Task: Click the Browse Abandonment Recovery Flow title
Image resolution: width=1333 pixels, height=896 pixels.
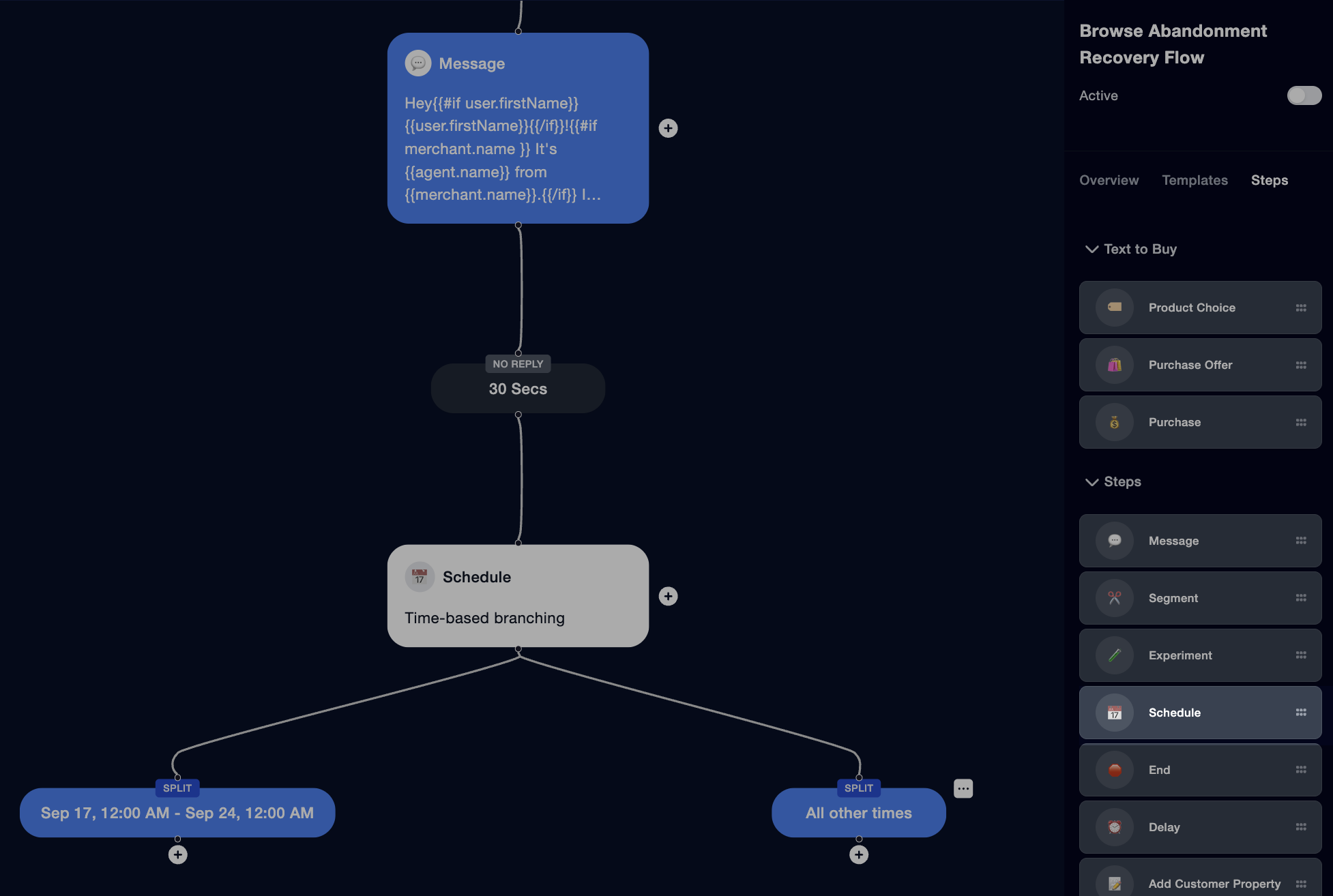Action: [x=1173, y=44]
